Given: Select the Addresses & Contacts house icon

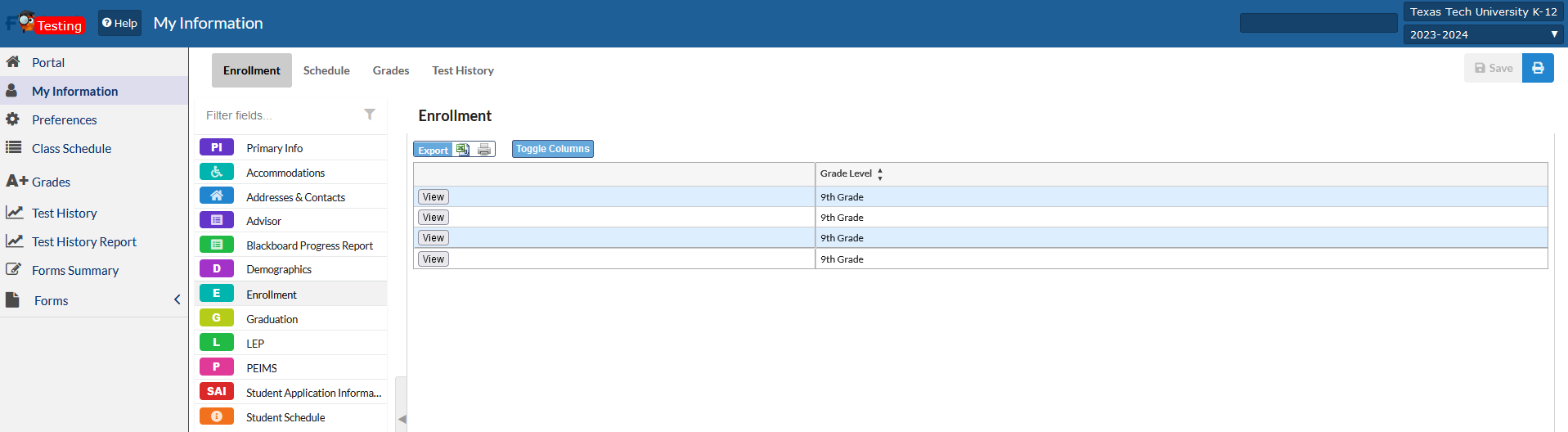Looking at the screenshot, I should click(217, 196).
